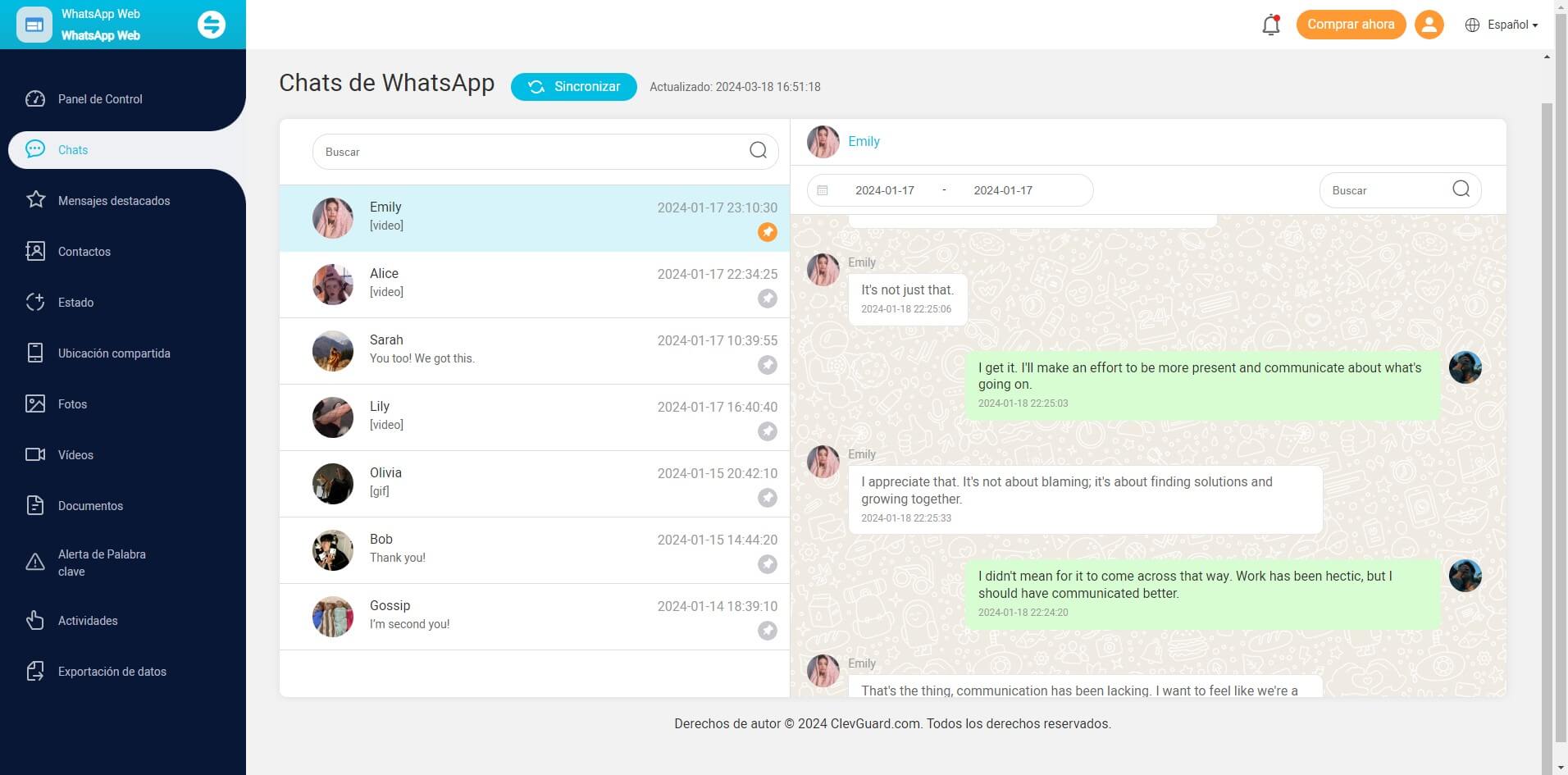The height and width of the screenshot is (775, 1568).
Task: Click the Sincronizar button
Action: tap(573, 87)
